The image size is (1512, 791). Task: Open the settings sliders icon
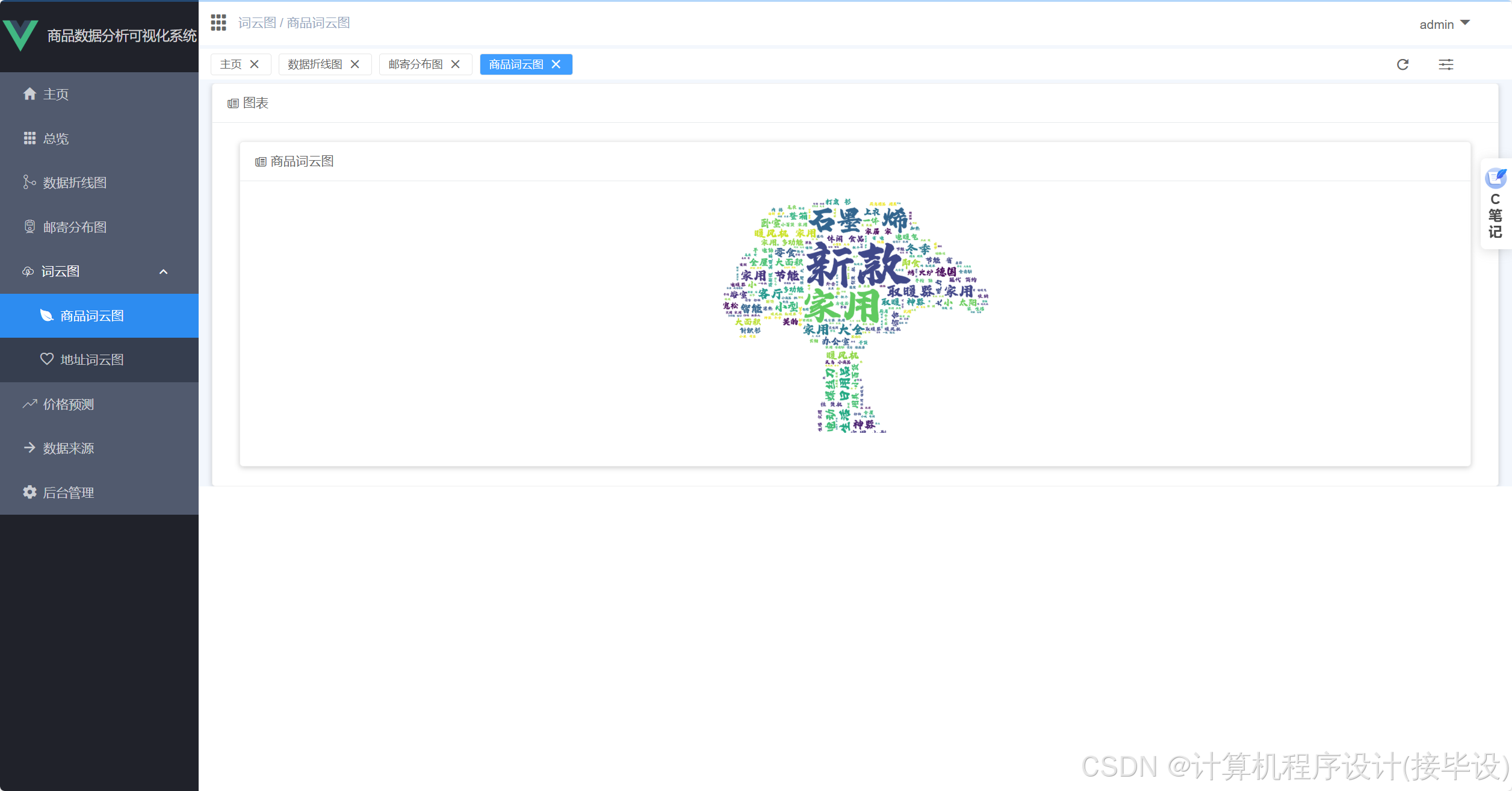(x=1446, y=64)
